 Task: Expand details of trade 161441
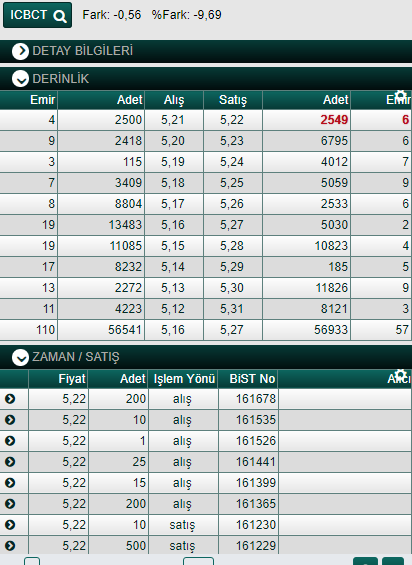point(10,462)
